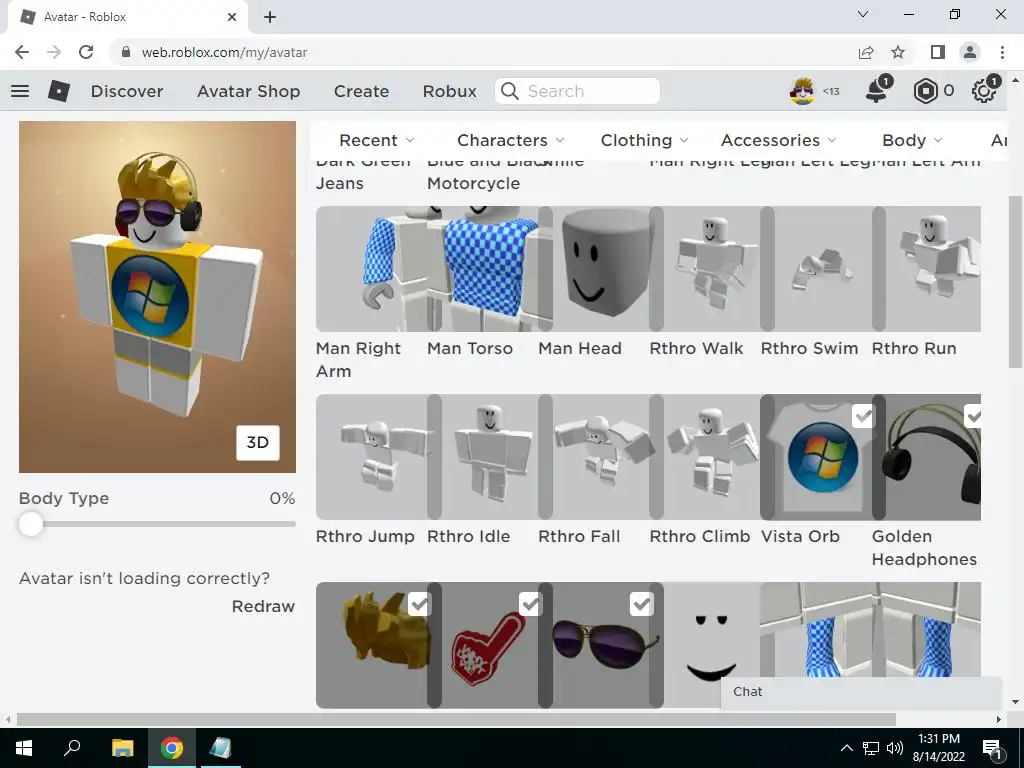Open Chrome profile icon
This screenshot has width=1024, height=768.
click(970, 52)
